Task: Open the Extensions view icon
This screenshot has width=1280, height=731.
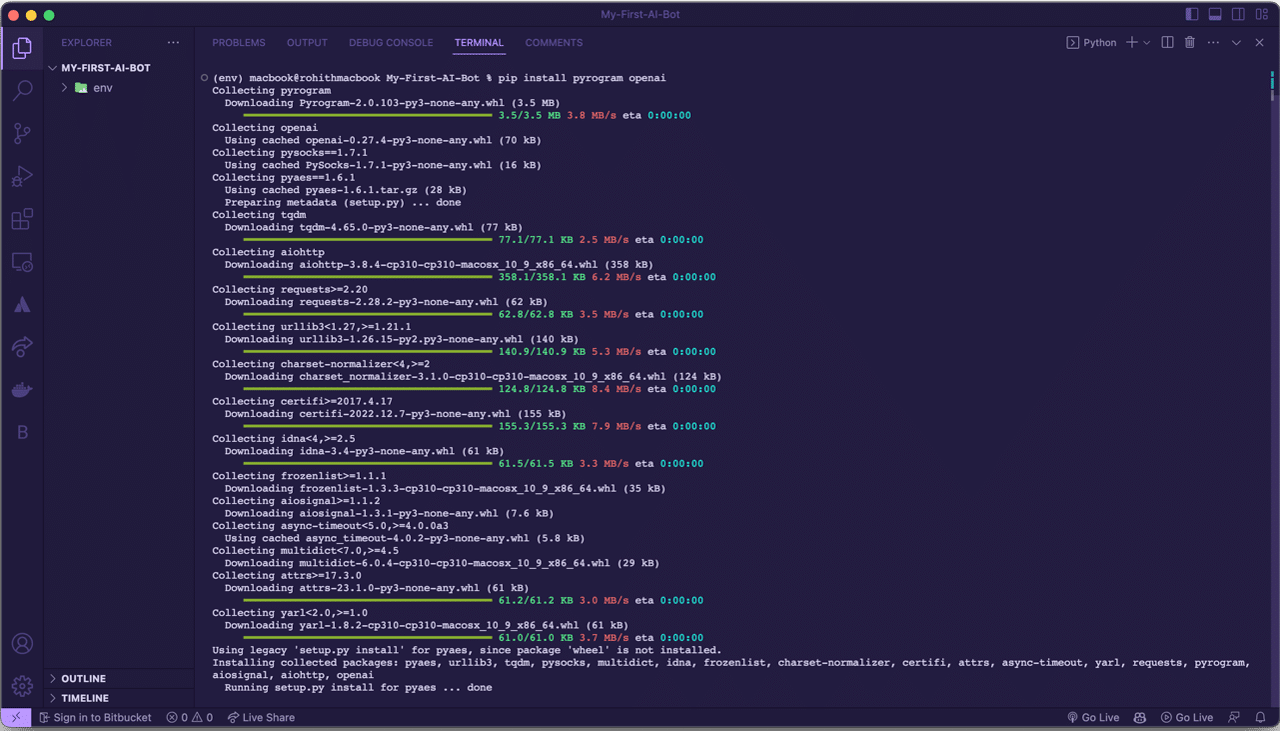Action: [22, 219]
